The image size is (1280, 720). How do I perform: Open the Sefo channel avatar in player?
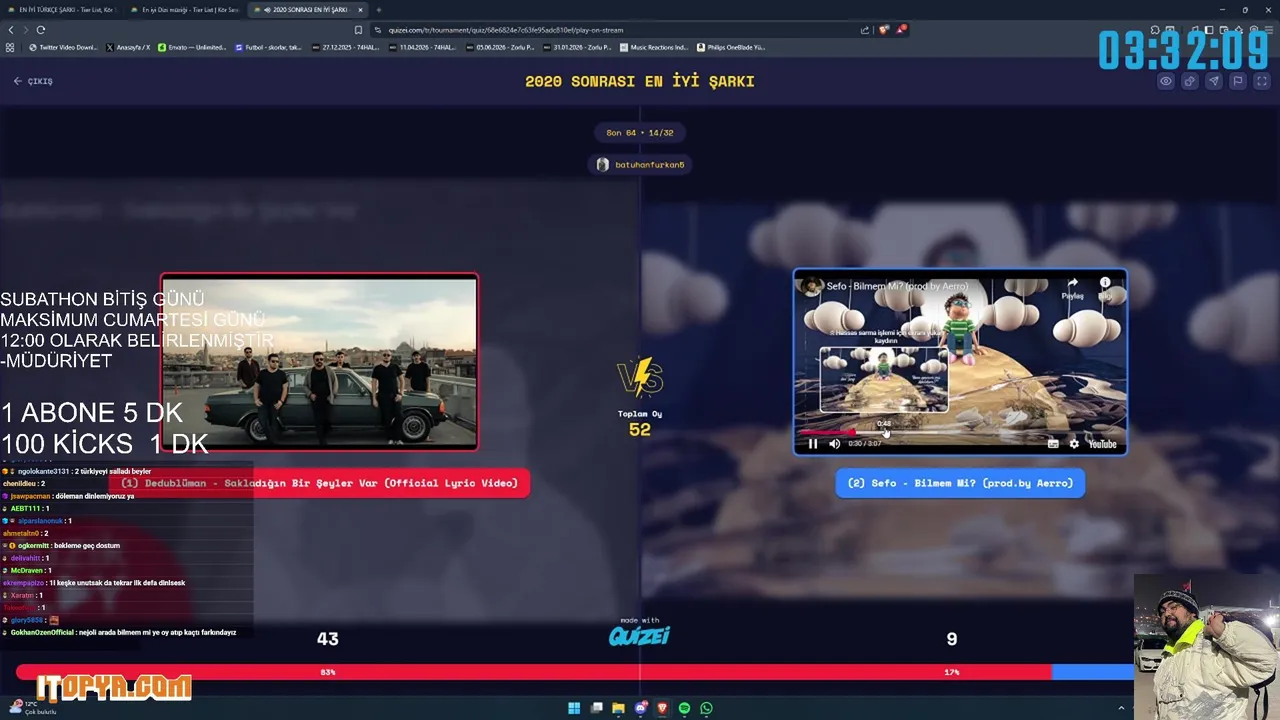coord(810,286)
